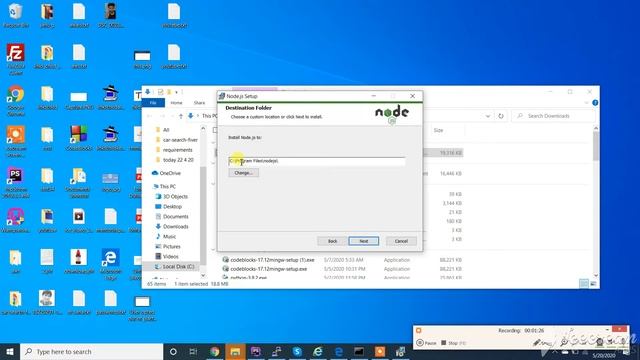Open Skype from the taskbar
This screenshot has width=640, height=360.
coord(297,351)
